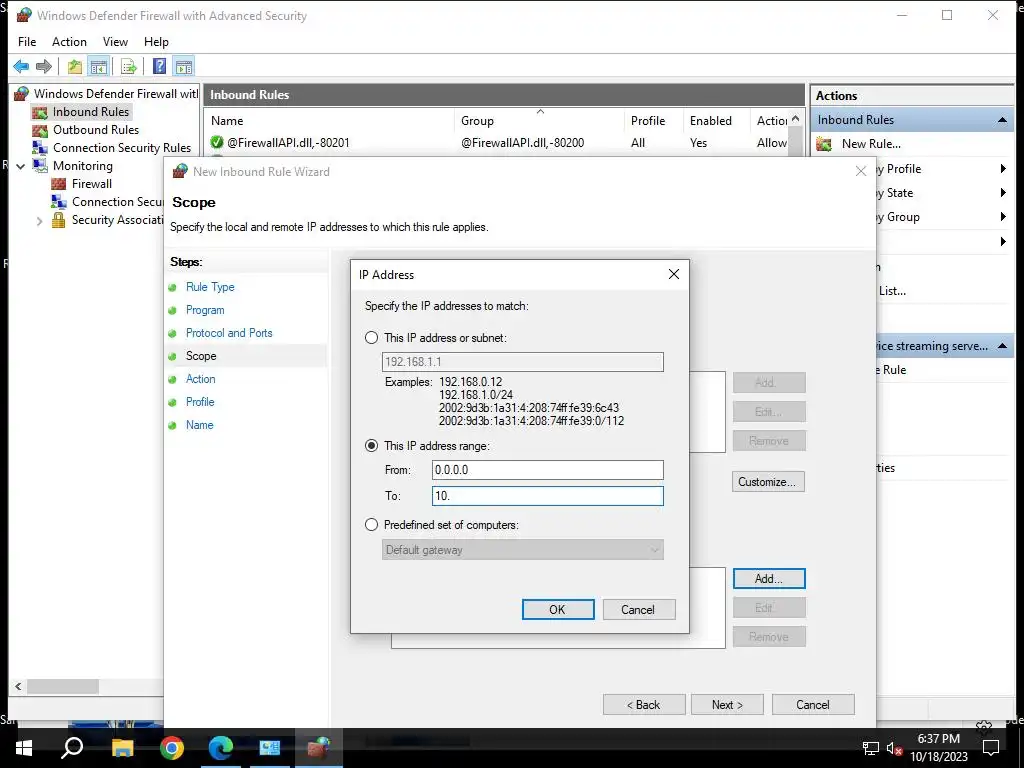
Task: Go to the Rule Type step
Action: 210,287
